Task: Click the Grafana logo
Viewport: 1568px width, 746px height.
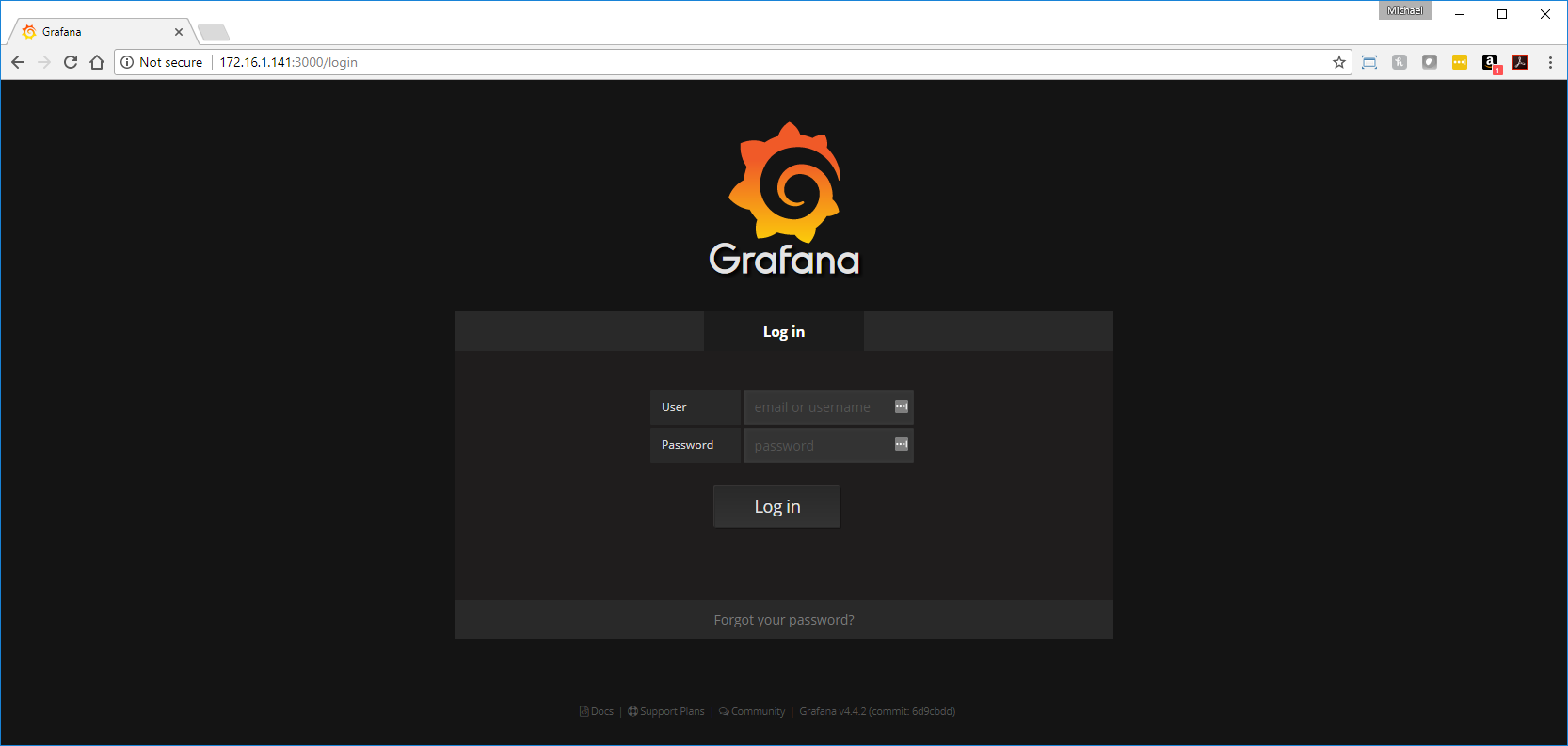Action: (x=784, y=199)
